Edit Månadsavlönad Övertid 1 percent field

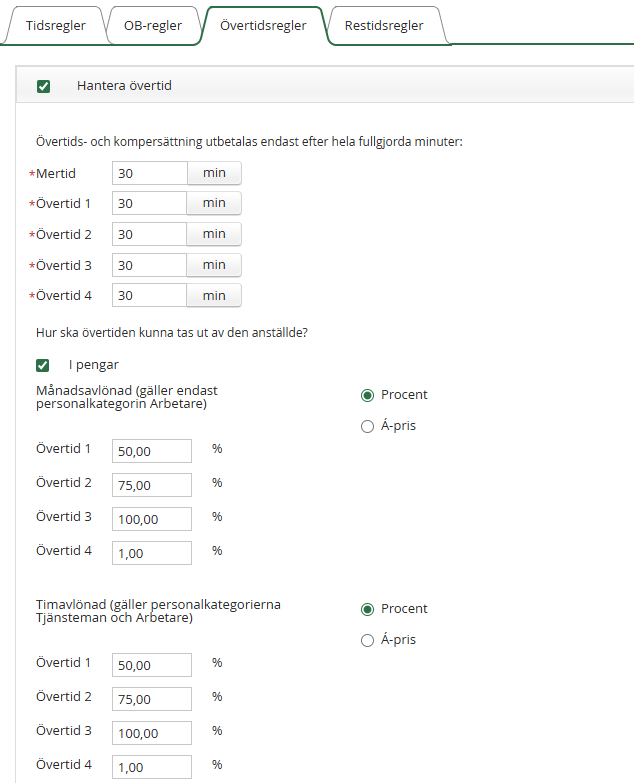tap(151, 451)
